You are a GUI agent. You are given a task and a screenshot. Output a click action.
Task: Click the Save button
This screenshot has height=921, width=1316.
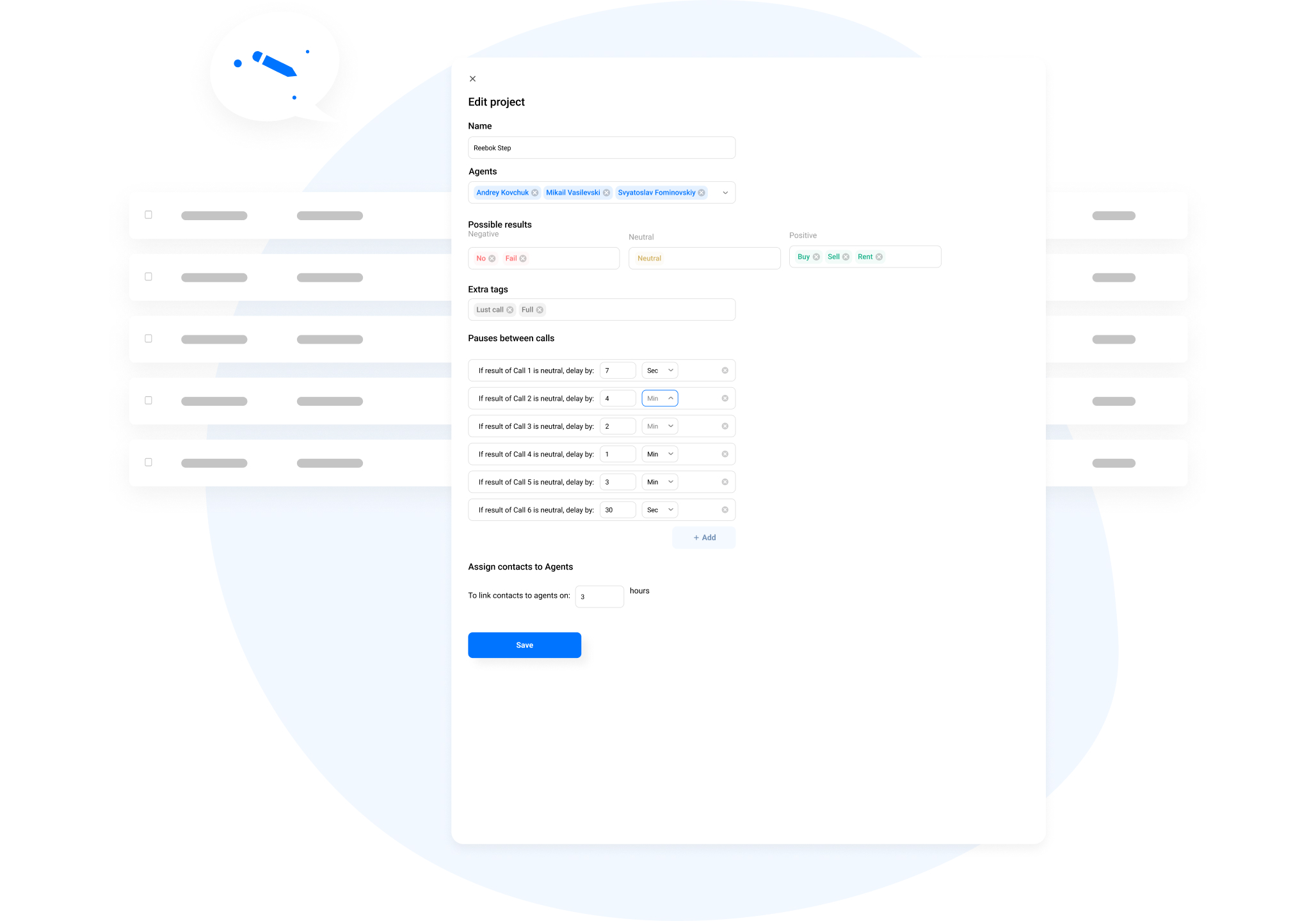pos(524,645)
